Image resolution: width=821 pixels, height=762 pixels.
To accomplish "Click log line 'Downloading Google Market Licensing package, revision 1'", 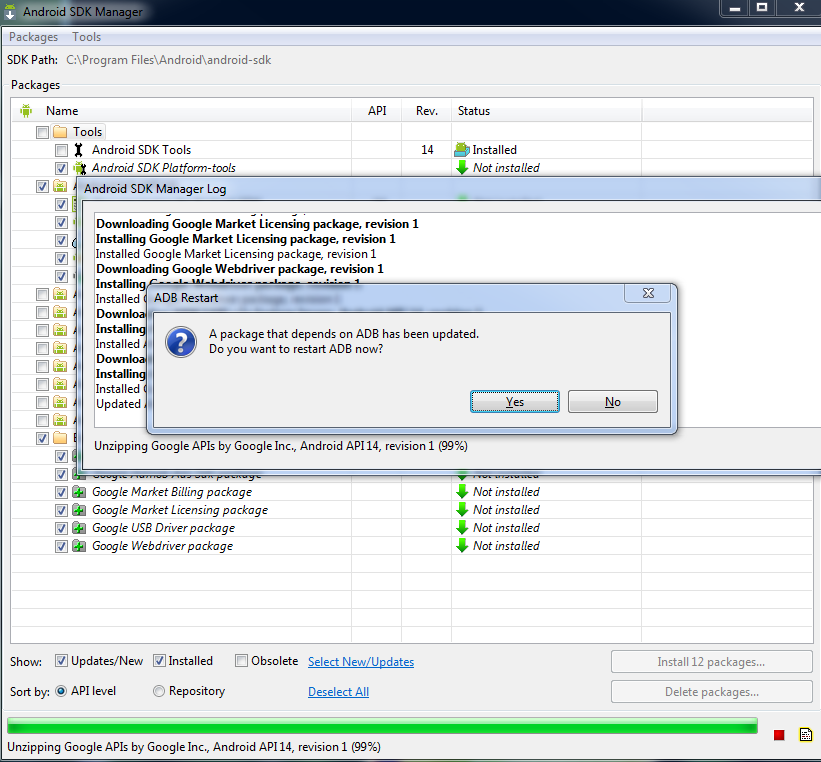I will [x=257, y=224].
